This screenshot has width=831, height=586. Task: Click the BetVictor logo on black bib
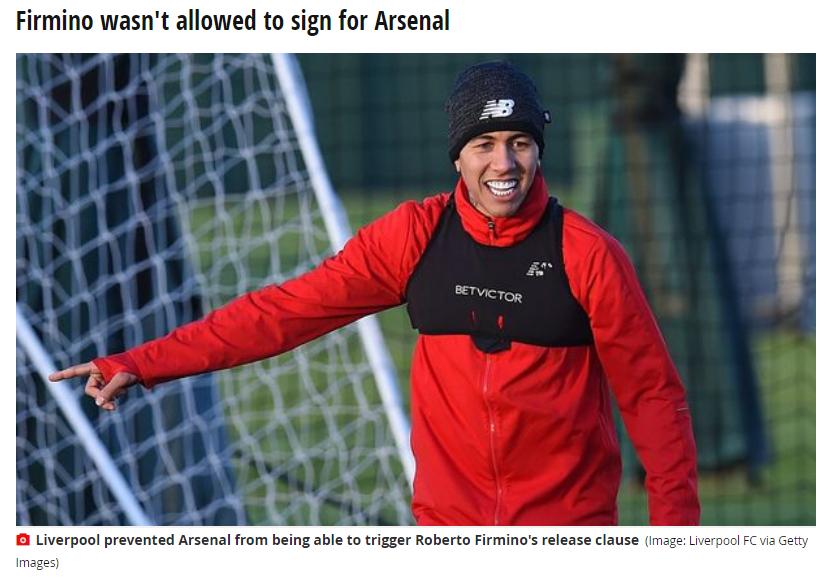point(488,294)
